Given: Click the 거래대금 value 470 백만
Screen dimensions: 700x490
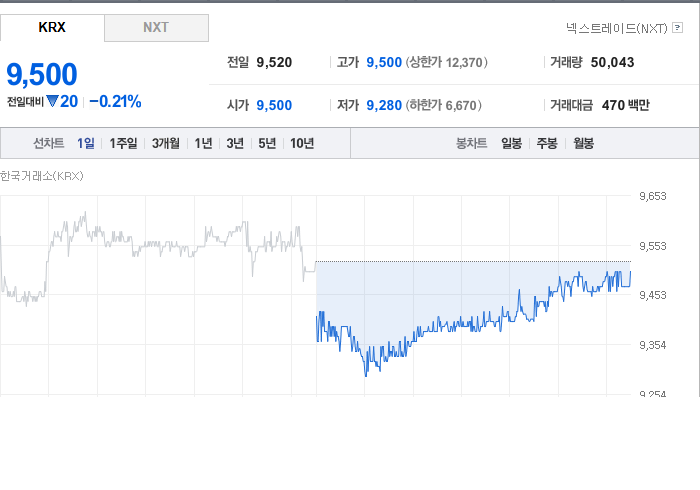Looking at the screenshot, I should (626, 105).
